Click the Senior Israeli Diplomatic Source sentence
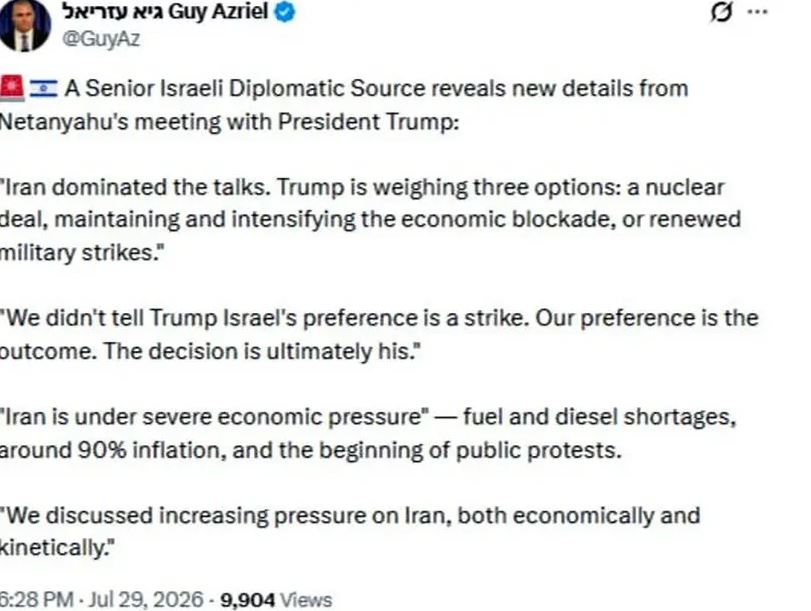Image resolution: width=811 pixels, height=611 pixels. point(377,88)
